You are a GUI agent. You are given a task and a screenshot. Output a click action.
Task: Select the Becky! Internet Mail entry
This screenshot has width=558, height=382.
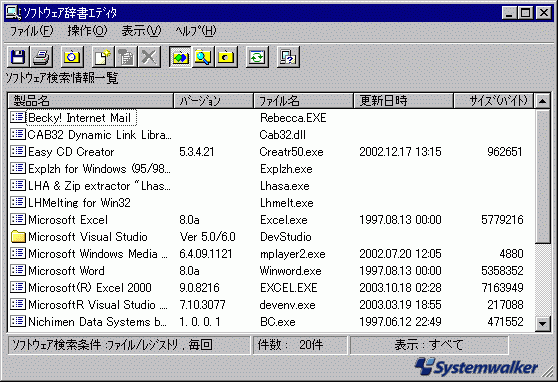tap(80, 118)
